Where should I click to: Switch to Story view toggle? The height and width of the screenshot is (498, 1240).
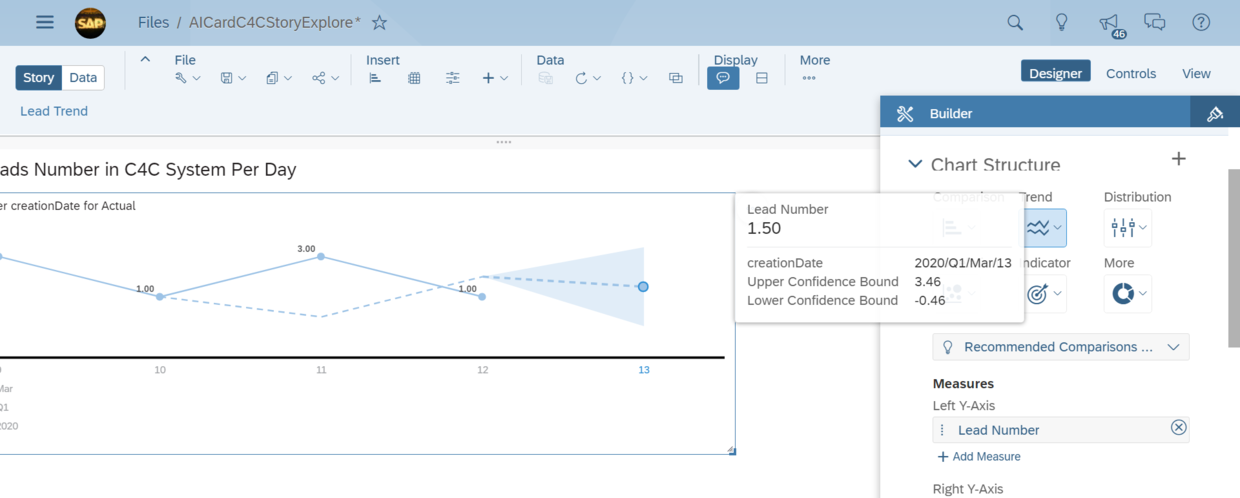[x=38, y=77]
